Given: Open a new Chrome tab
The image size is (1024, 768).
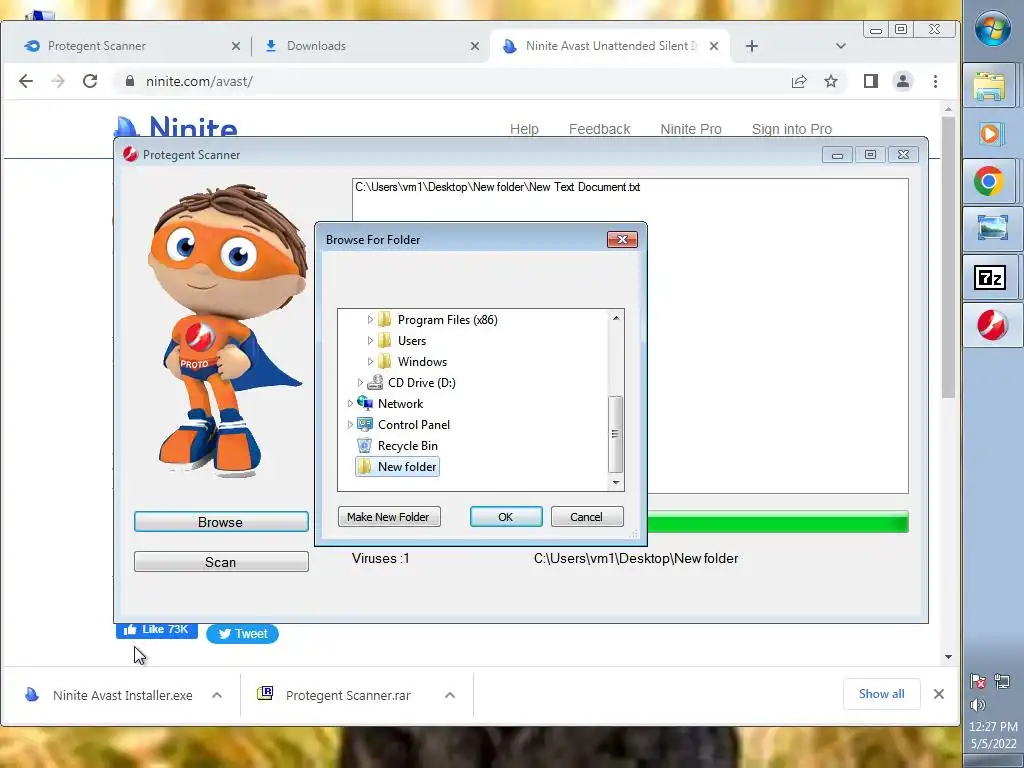Looking at the screenshot, I should [x=752, y=46].
